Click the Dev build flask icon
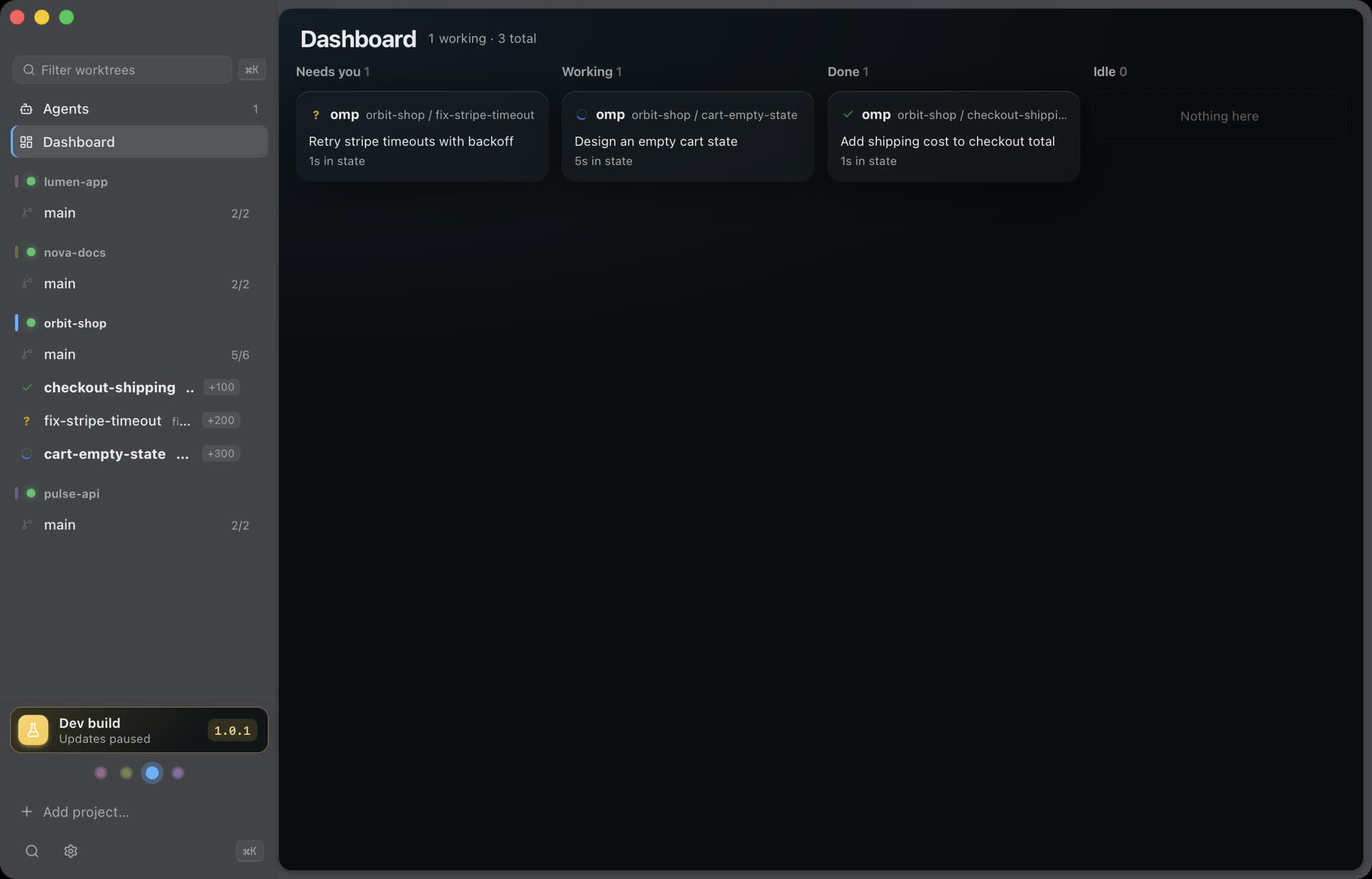Screen dimensions: 1372x879 tap(33, 730)
